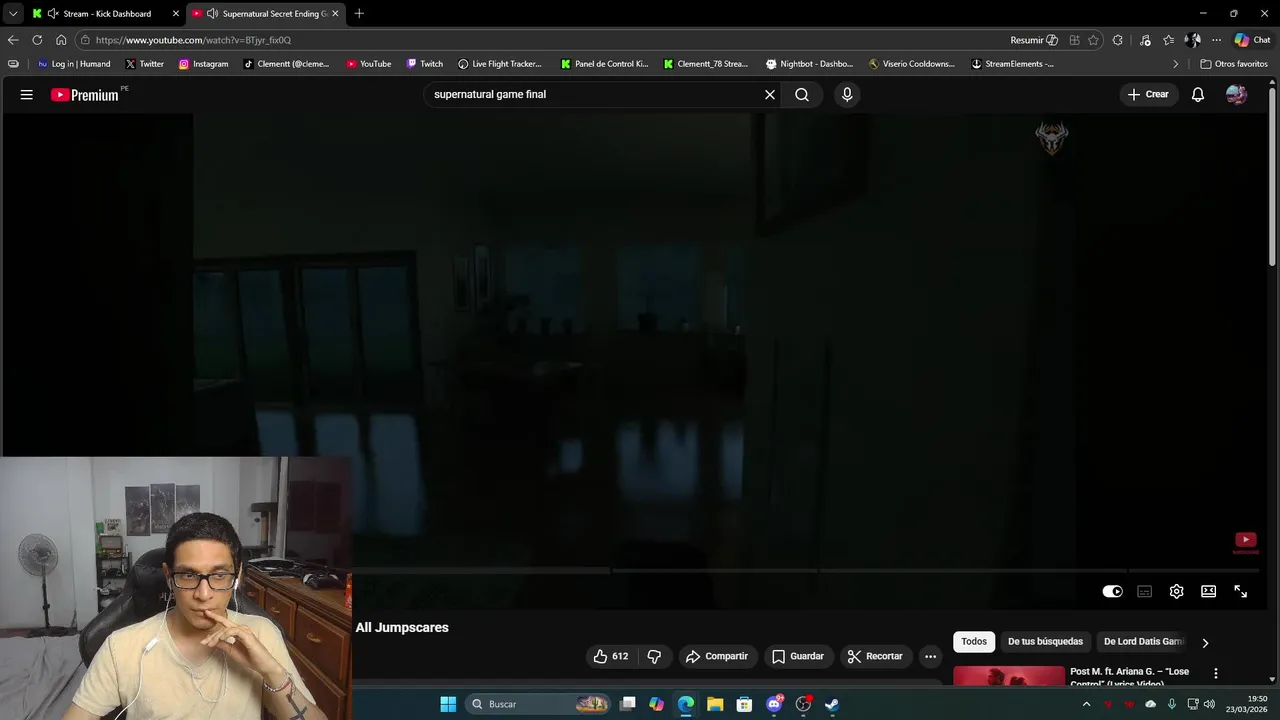Select the Todos filter chip
Image resolution: width=1280 pixels, height=720 pixels.
974,642
